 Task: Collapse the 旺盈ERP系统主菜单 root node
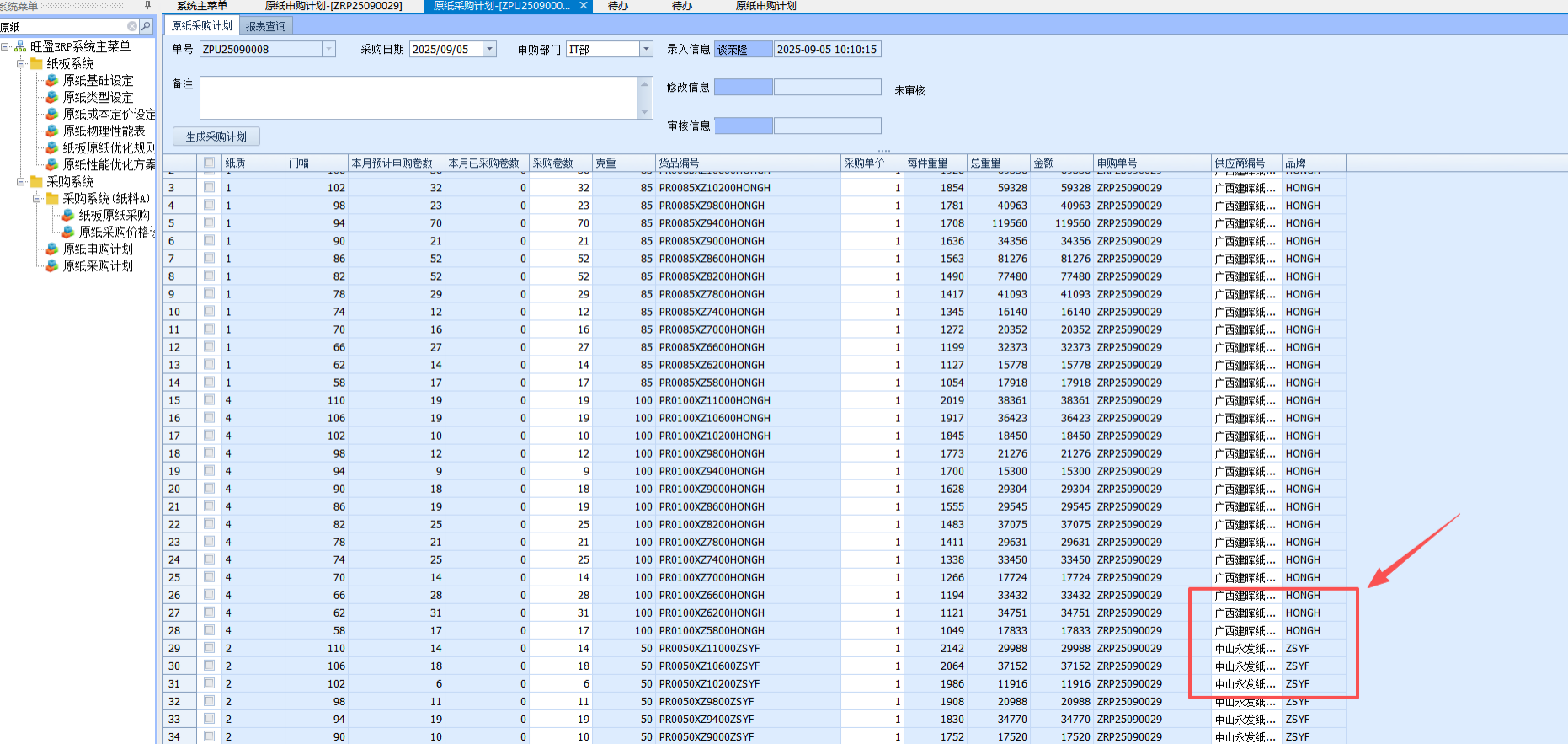tap(5, 46)
